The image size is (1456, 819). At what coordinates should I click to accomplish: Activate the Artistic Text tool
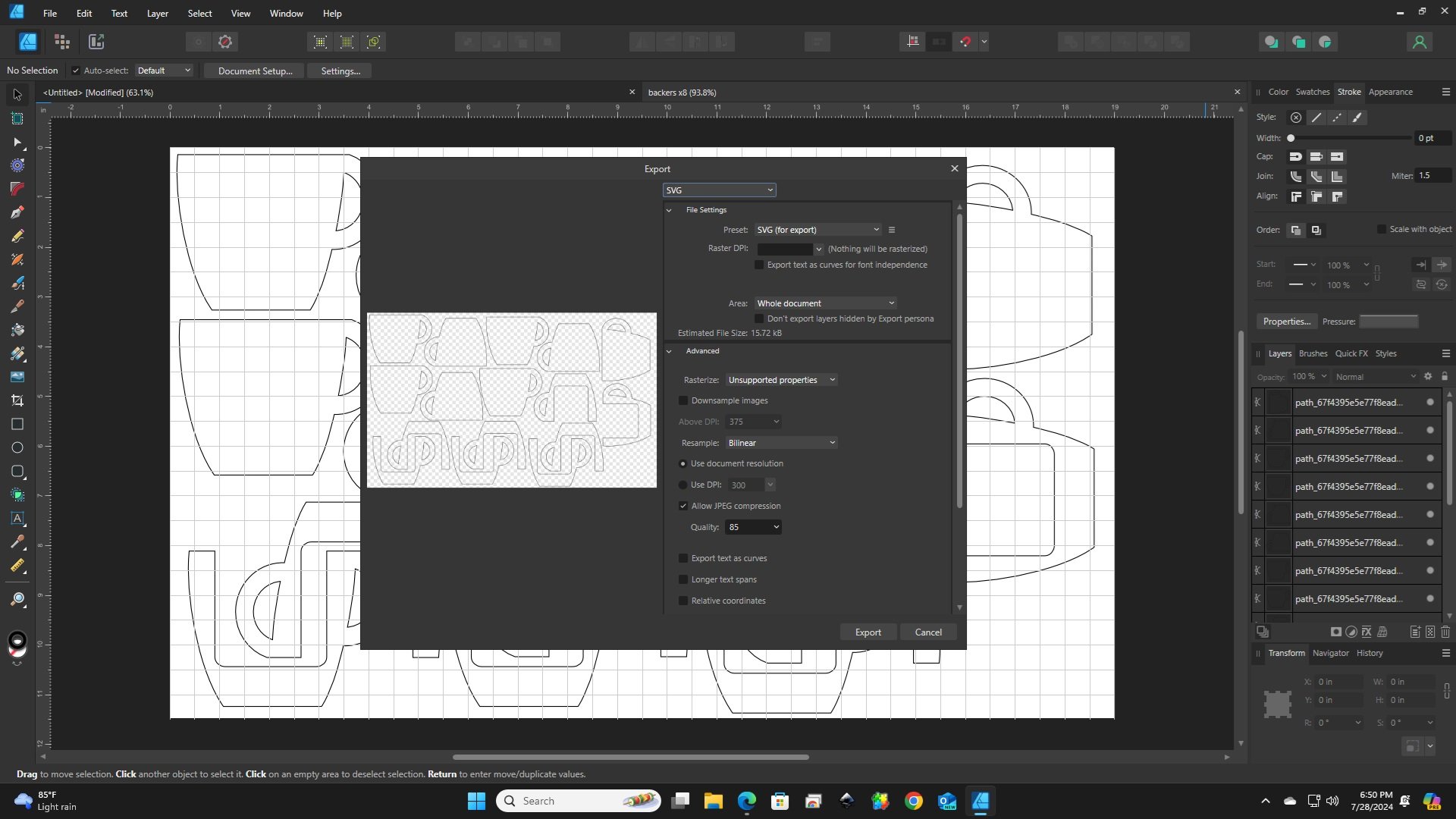(x=17, y=519)
